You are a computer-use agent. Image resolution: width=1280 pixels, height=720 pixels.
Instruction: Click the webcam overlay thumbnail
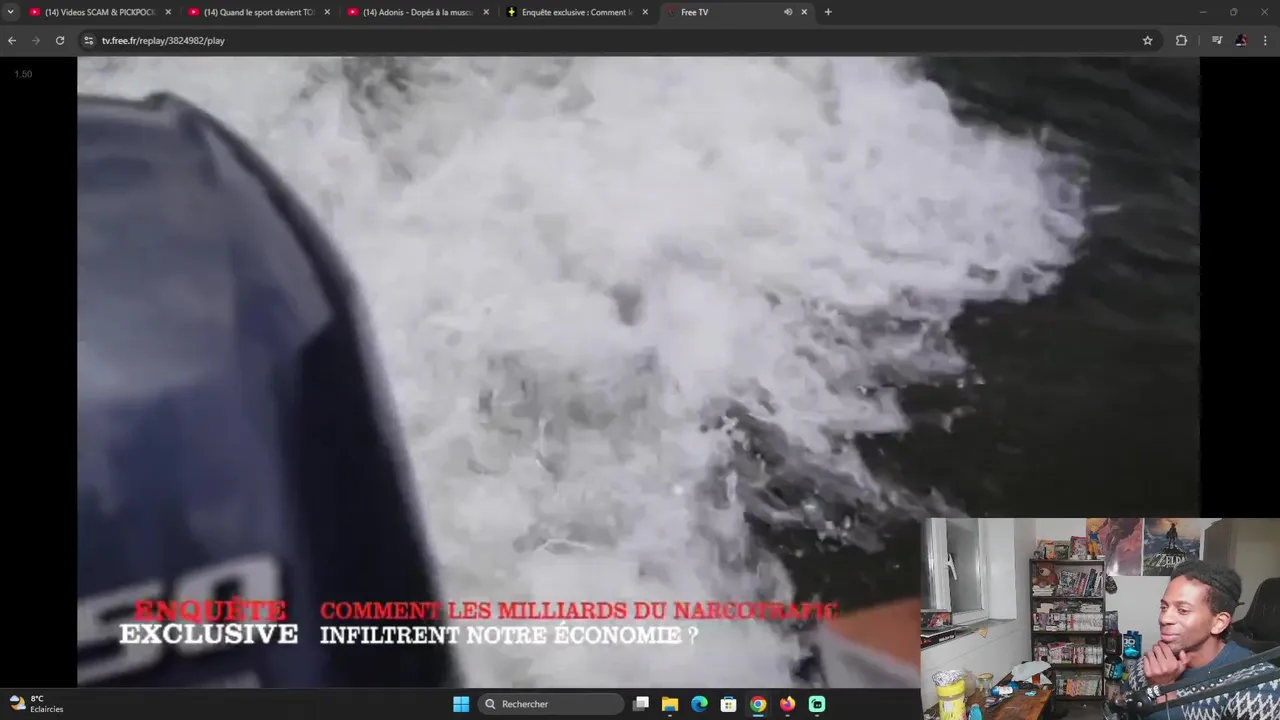[x=1100, y=619]
